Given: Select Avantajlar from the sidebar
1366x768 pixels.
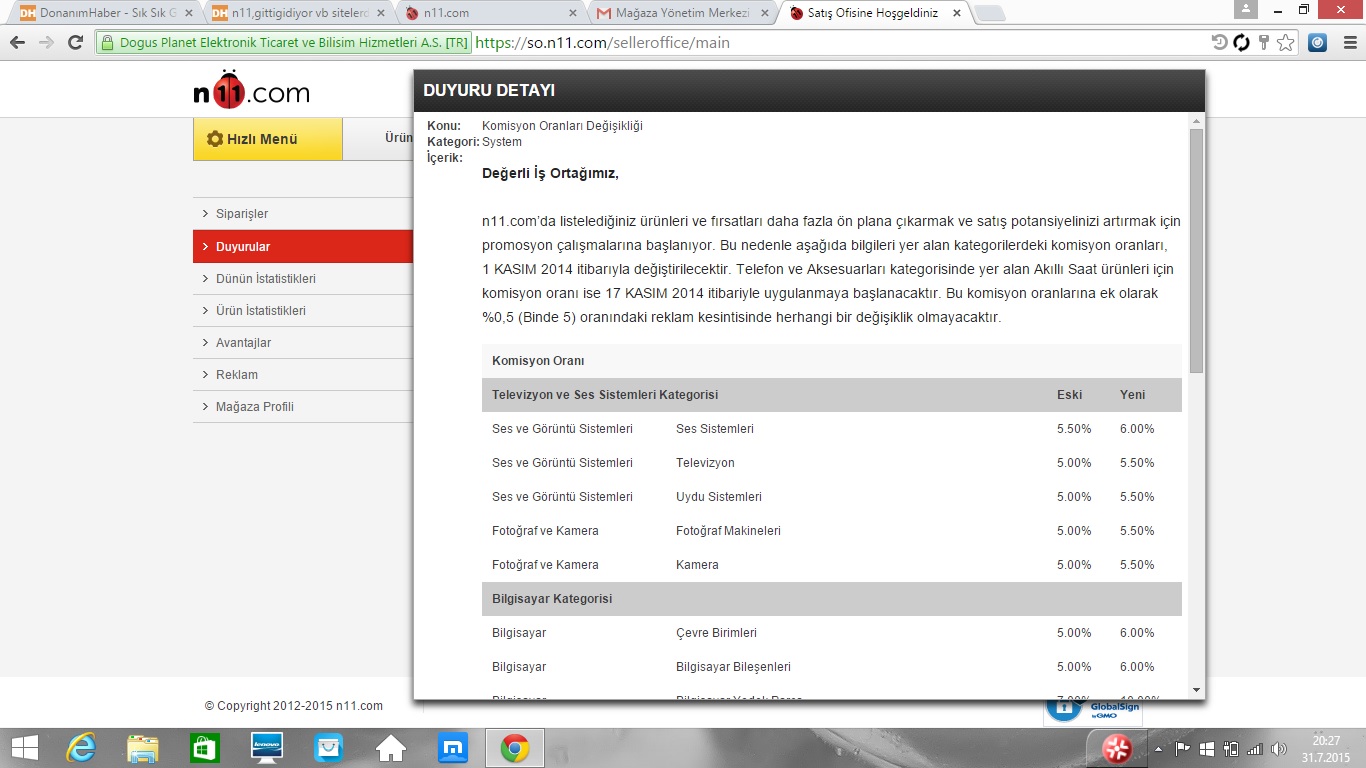Looking at the screenshot, I should (x=303, y=342).
